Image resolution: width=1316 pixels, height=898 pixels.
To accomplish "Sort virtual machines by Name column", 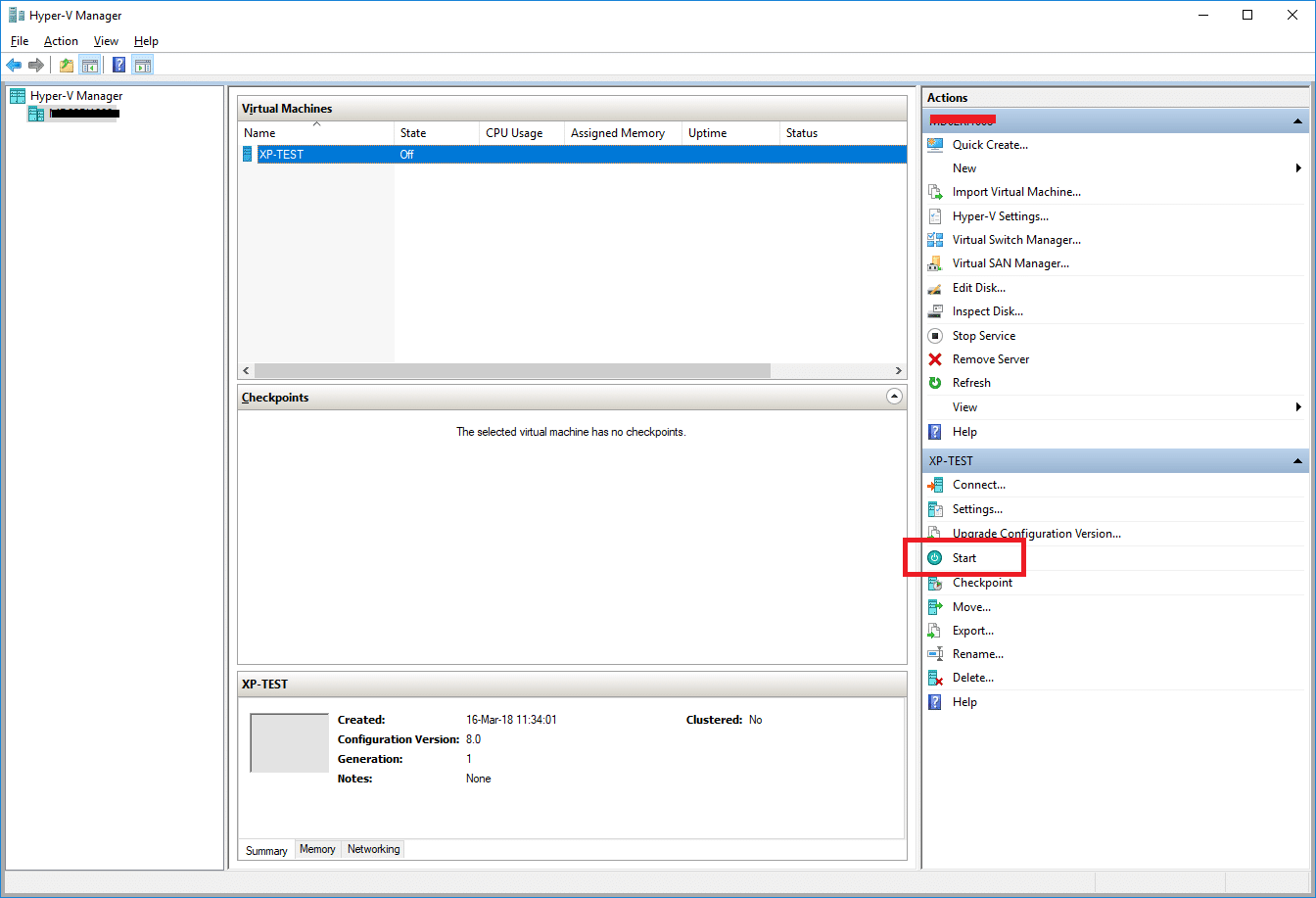I will coord(316,133).
